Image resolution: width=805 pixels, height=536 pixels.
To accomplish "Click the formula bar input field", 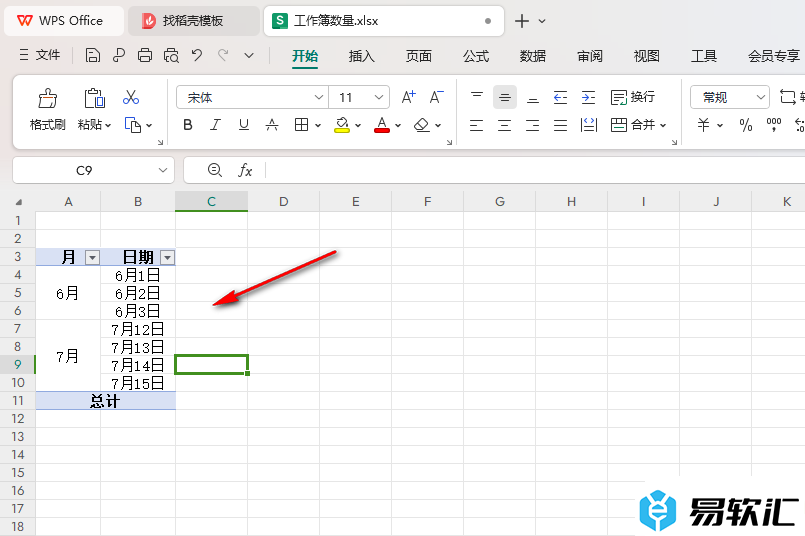I will coord(534,170).
